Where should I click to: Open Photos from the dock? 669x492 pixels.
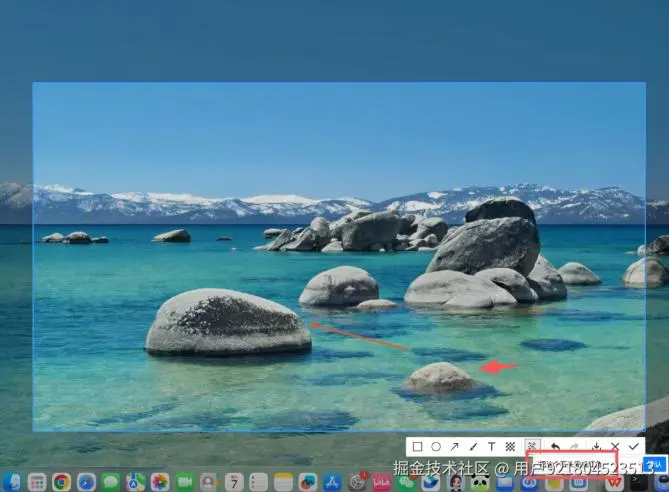160,482
